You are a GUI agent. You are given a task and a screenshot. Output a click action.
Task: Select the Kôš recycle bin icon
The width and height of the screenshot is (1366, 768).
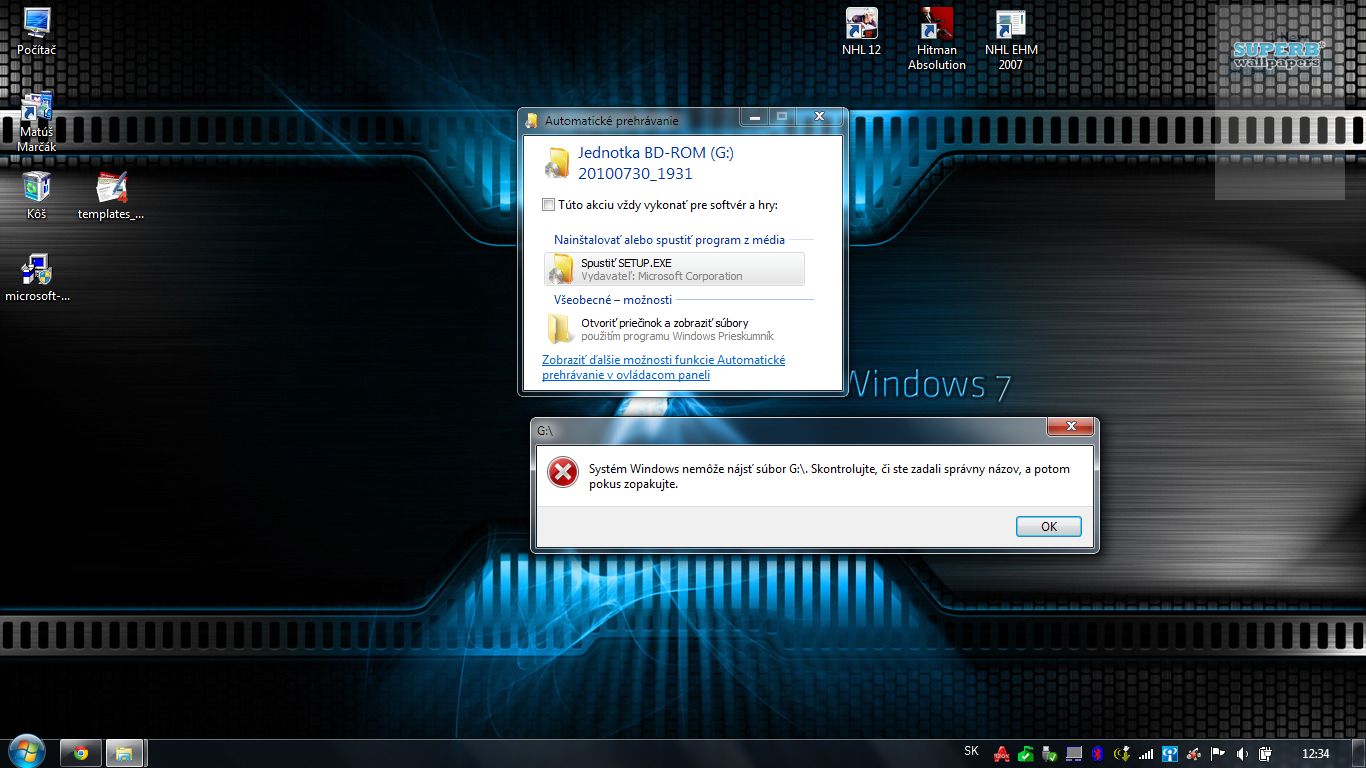(37, 195)
